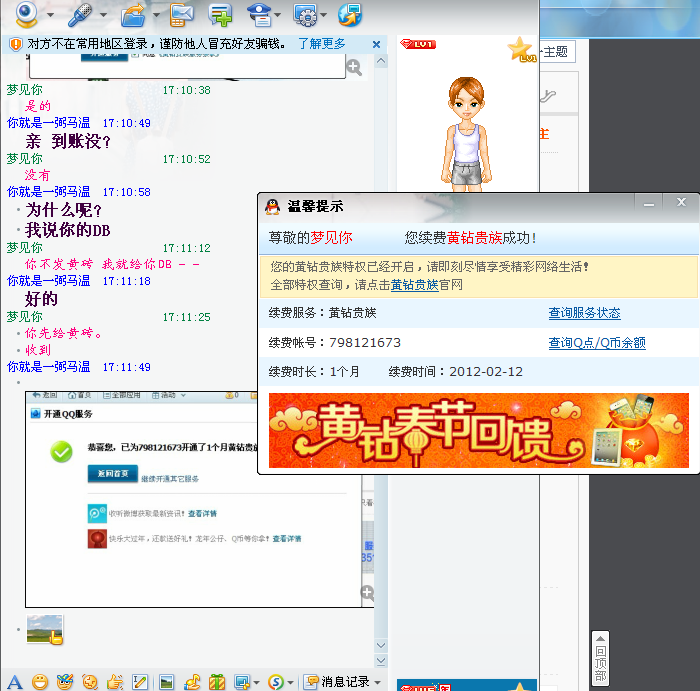
Task: Click the screen capture monitor icon
Action: tap(242, 682)
